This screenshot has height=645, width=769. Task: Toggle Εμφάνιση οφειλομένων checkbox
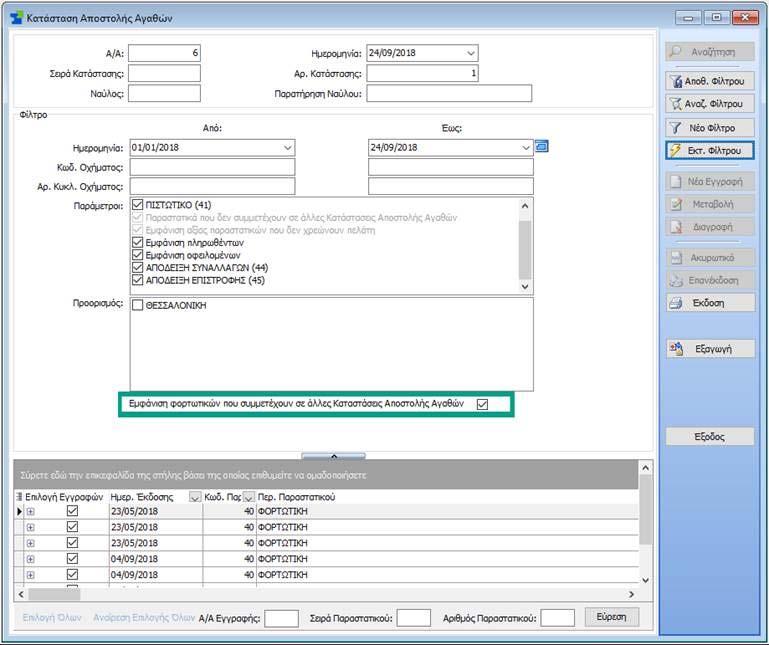click(x=137, y=255)
